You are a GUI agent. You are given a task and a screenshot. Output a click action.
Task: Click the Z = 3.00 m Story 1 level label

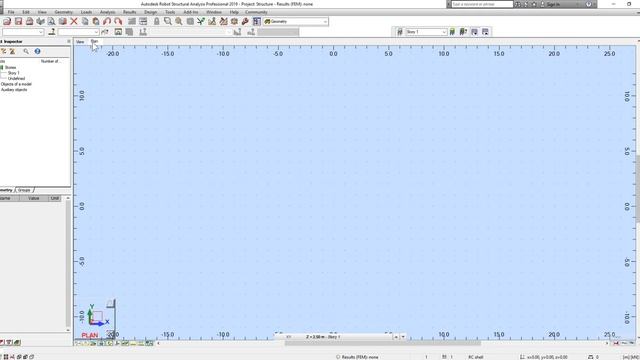click(x=323, y=337)
